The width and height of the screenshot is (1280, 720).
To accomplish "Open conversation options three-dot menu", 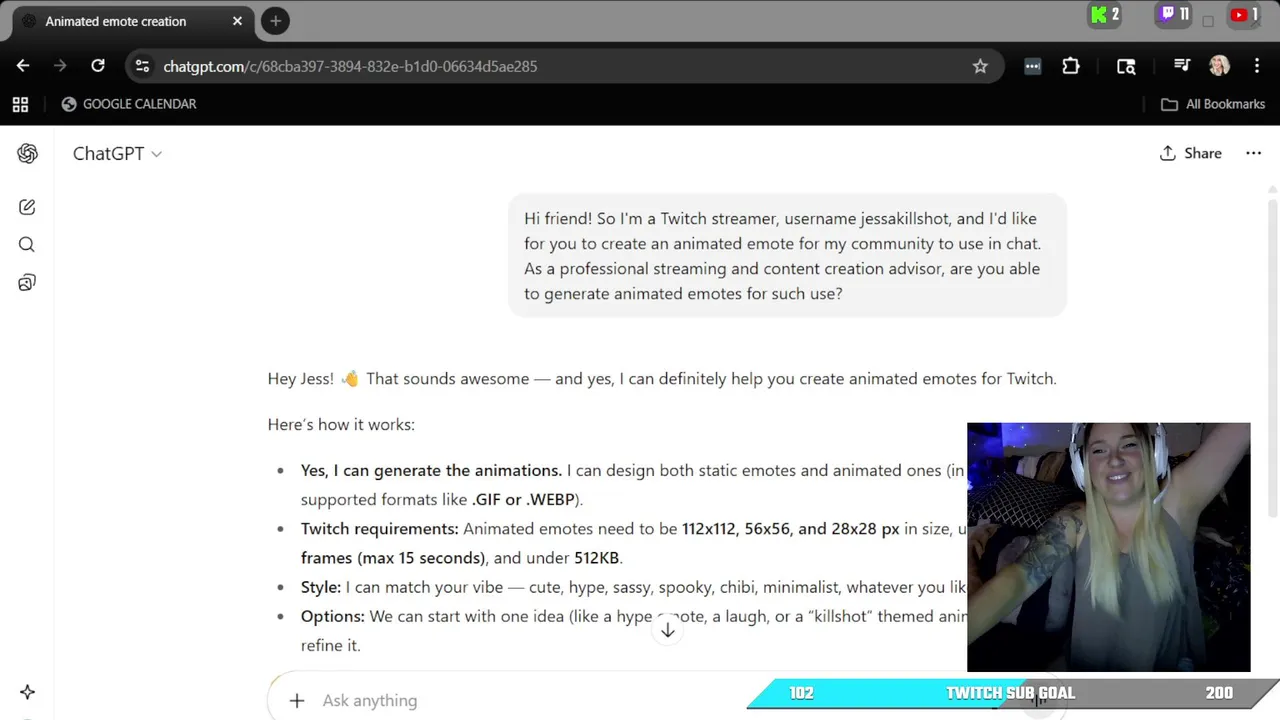I will (x=1253, y=153).
